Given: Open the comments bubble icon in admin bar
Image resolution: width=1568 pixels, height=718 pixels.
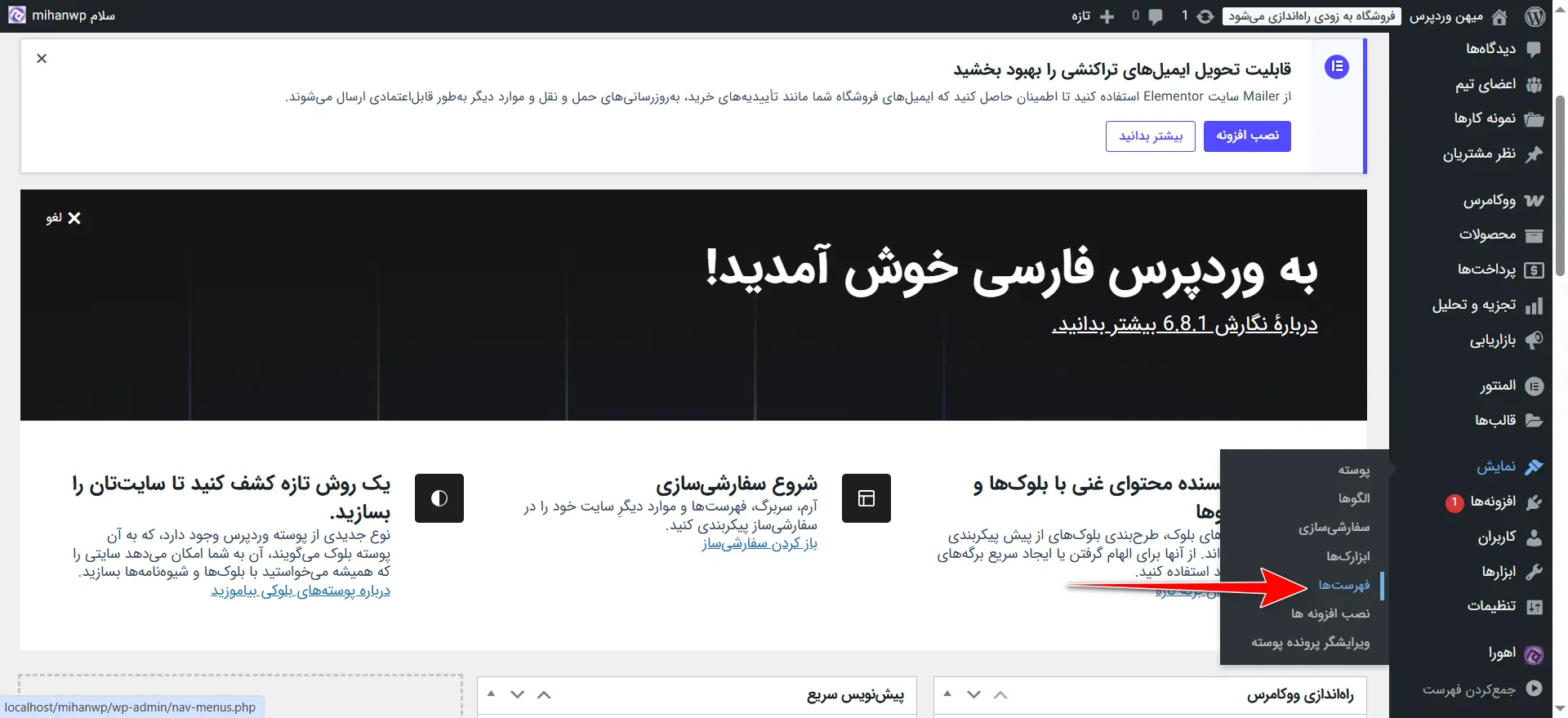Looking at the screenshot, I should tap(1155, 16).
